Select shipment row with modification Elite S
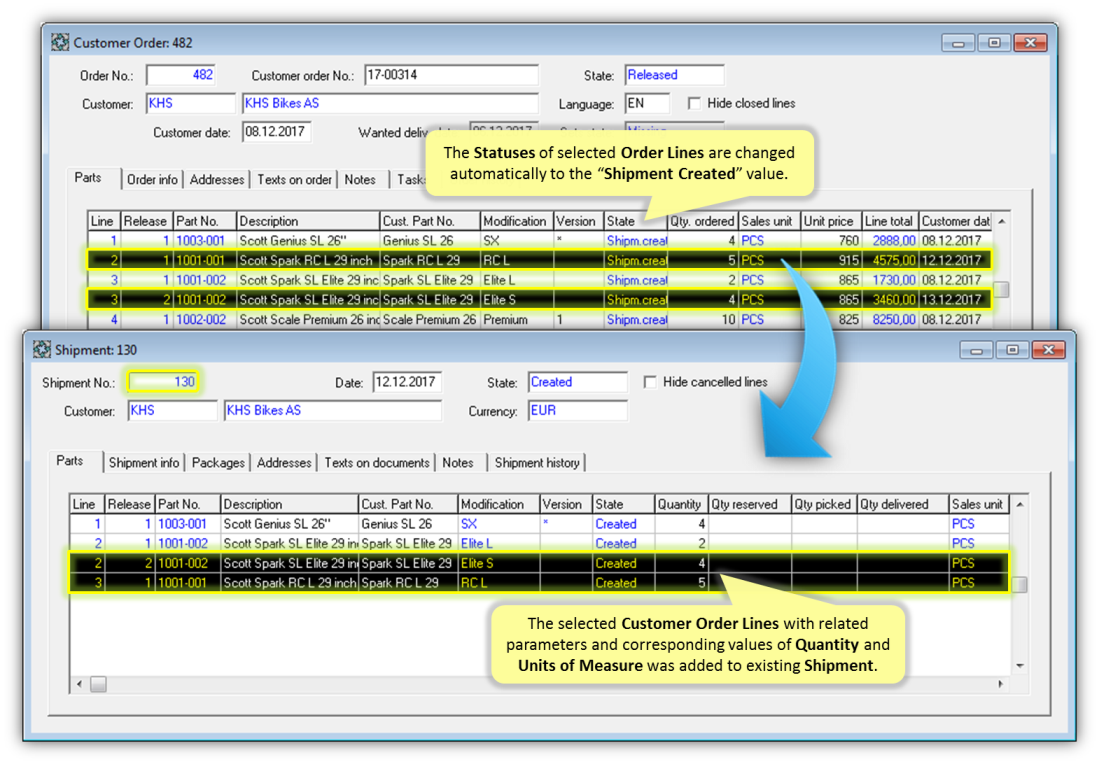Image resolution: width=1099 pixels, height=764 pixels. tap(539, 563)
